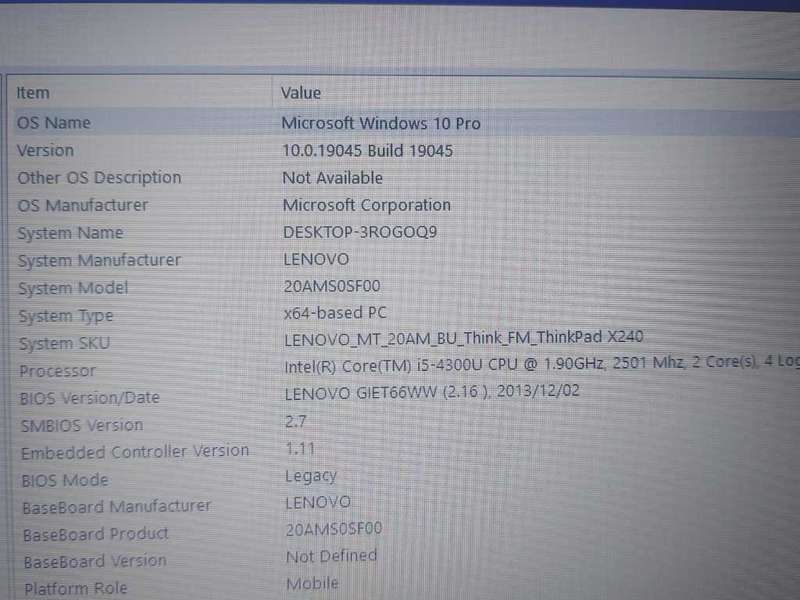Select BIOS Mode row label

click(65, 481)
